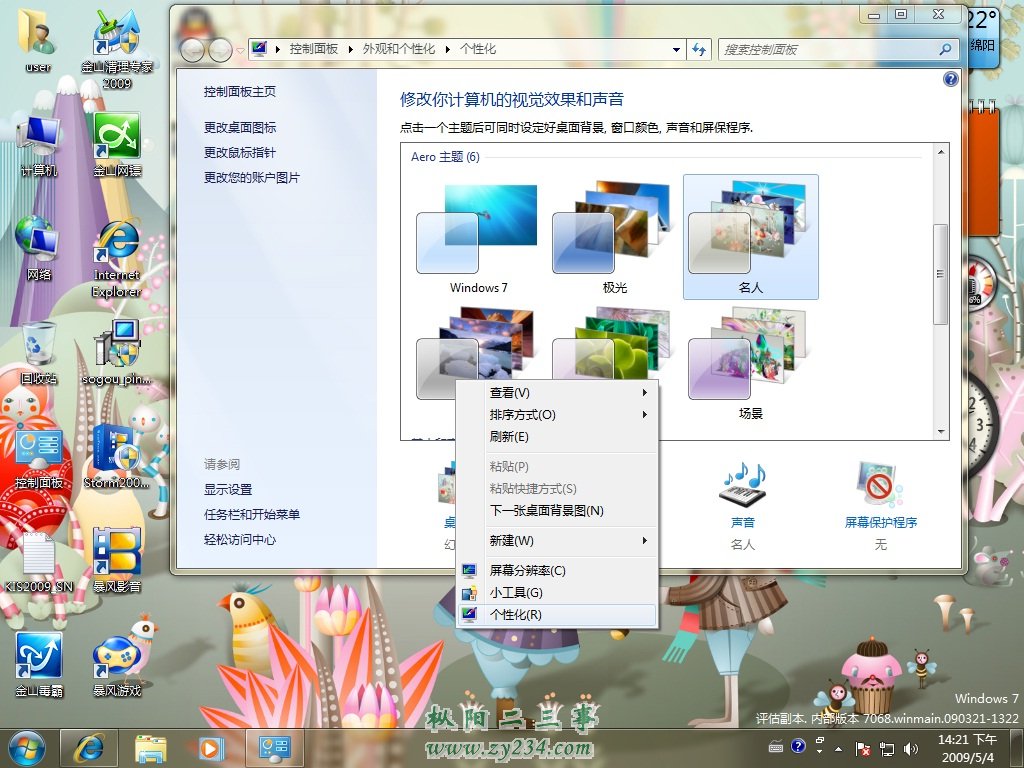Click the help question mark tray icon
Image resolution: width=1024 pixels, height=768 pixels.
click(x=798, y=746)
